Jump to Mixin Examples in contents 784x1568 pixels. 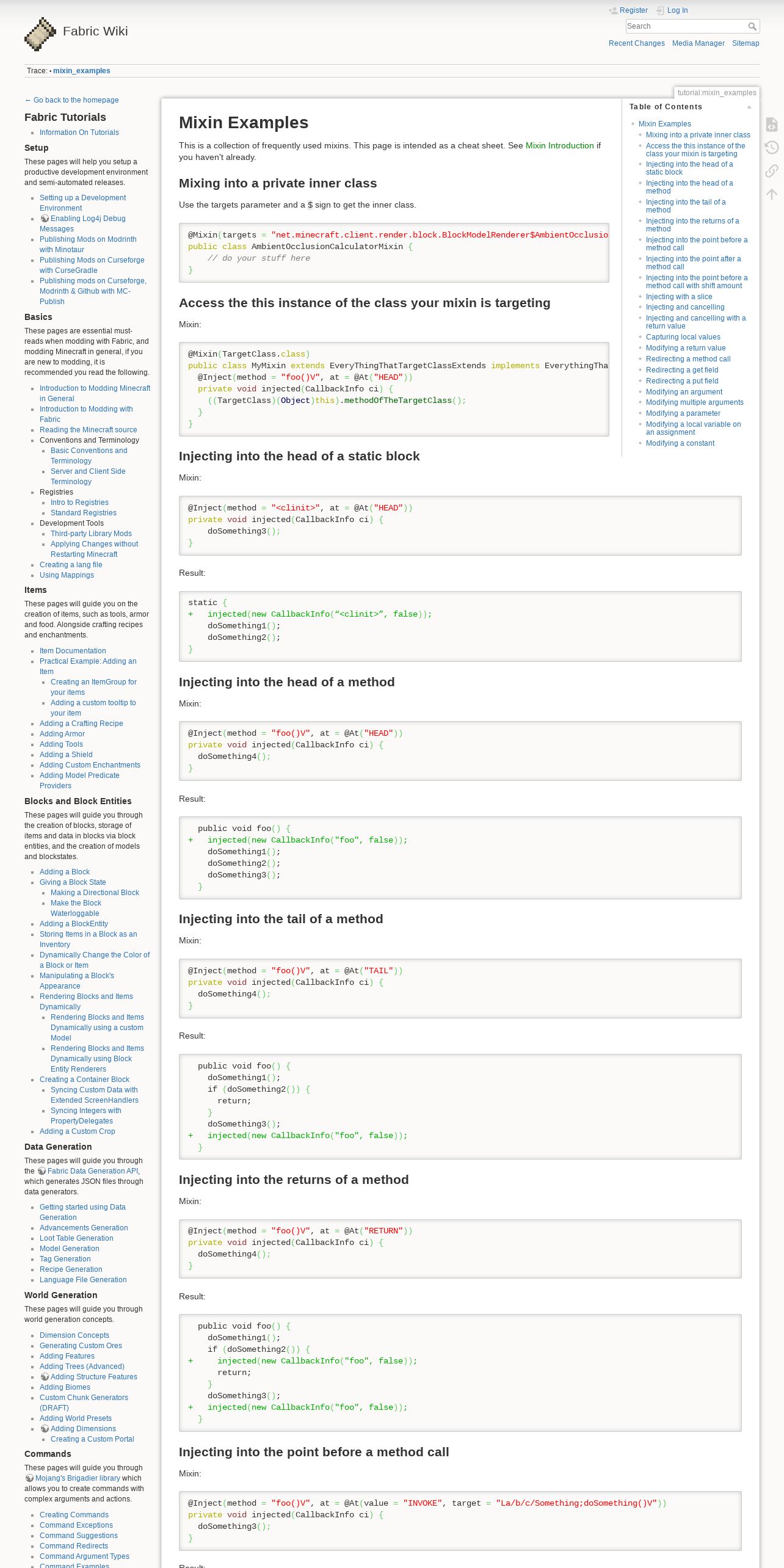click(x=665, y=124)
